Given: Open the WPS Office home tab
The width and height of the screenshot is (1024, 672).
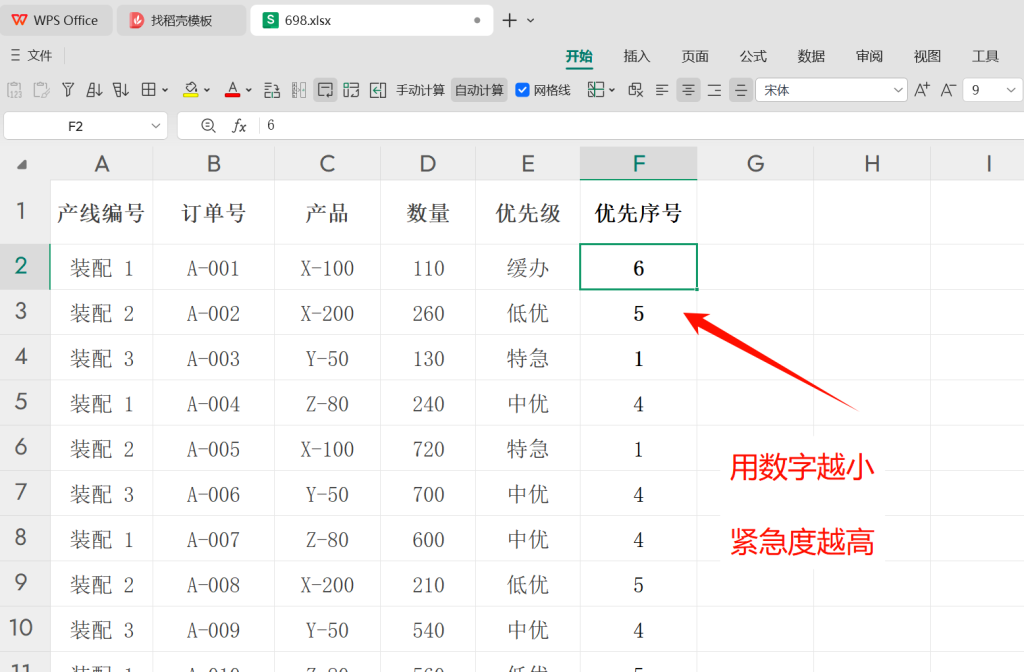Looking at the screenshot, I should point(56,20).
